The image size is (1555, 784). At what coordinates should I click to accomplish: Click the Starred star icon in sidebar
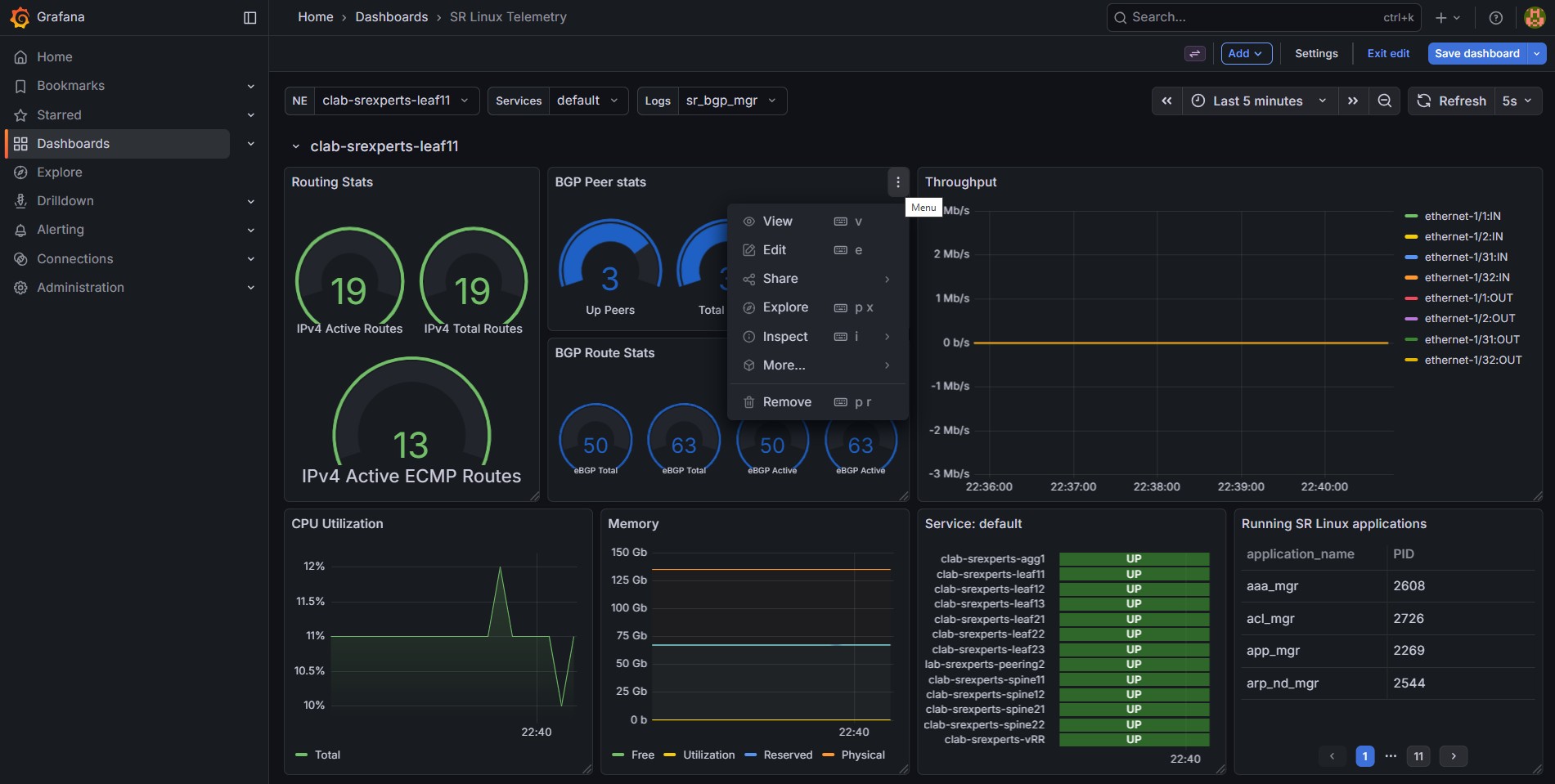point(21,115)
